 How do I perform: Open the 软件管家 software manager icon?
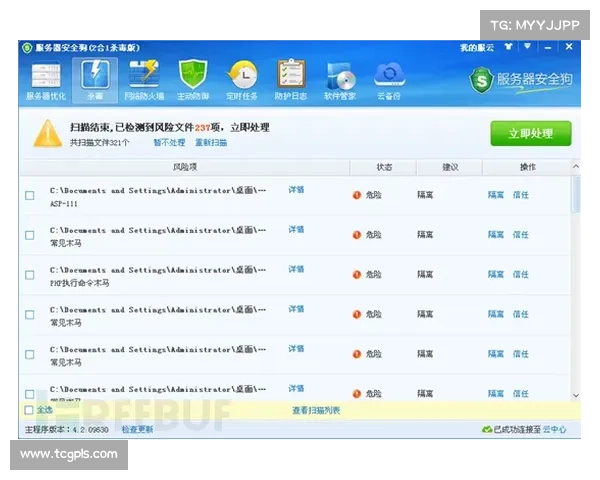pos(339,80)
